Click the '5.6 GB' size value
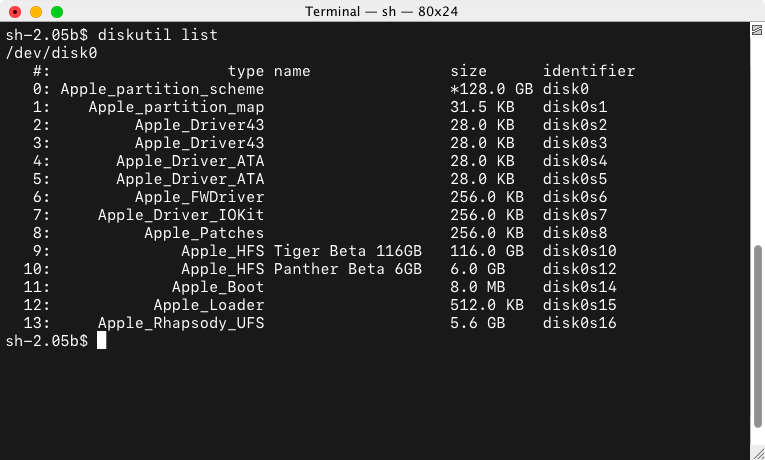This screenshot has height=460, width=765. point(478,323)
